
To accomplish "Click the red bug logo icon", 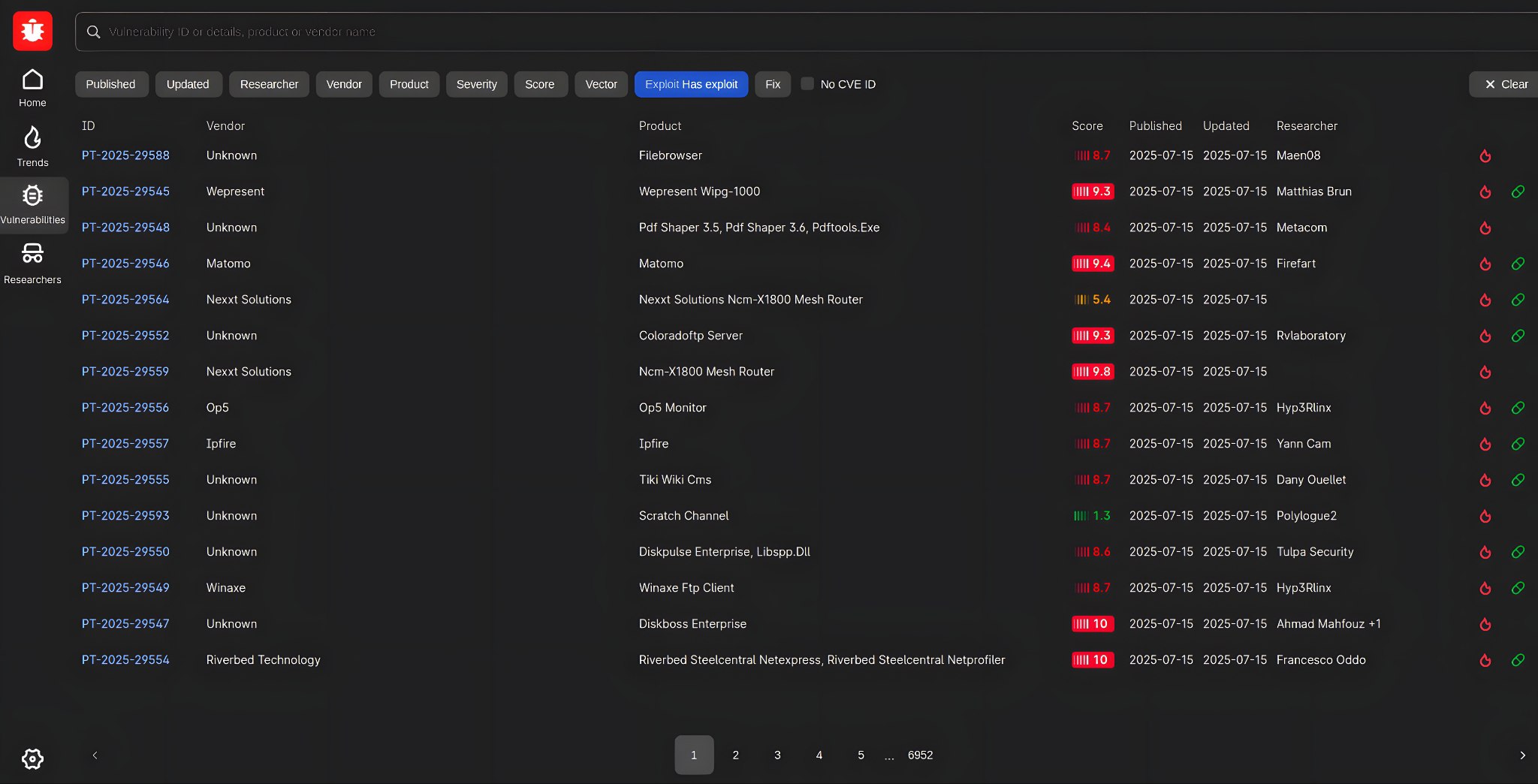I will (x=32, y=31).
